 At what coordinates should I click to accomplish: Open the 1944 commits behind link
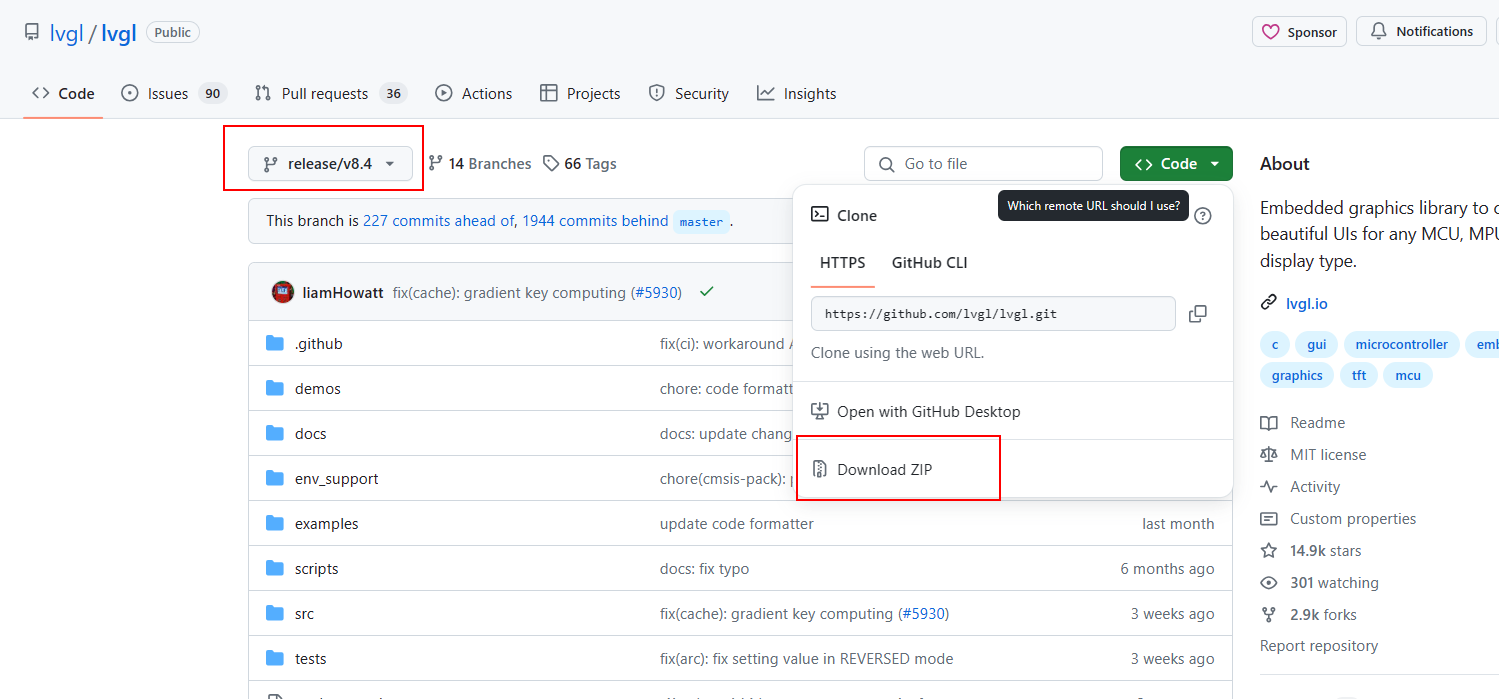pyautogui.click(x=595, y=221)
